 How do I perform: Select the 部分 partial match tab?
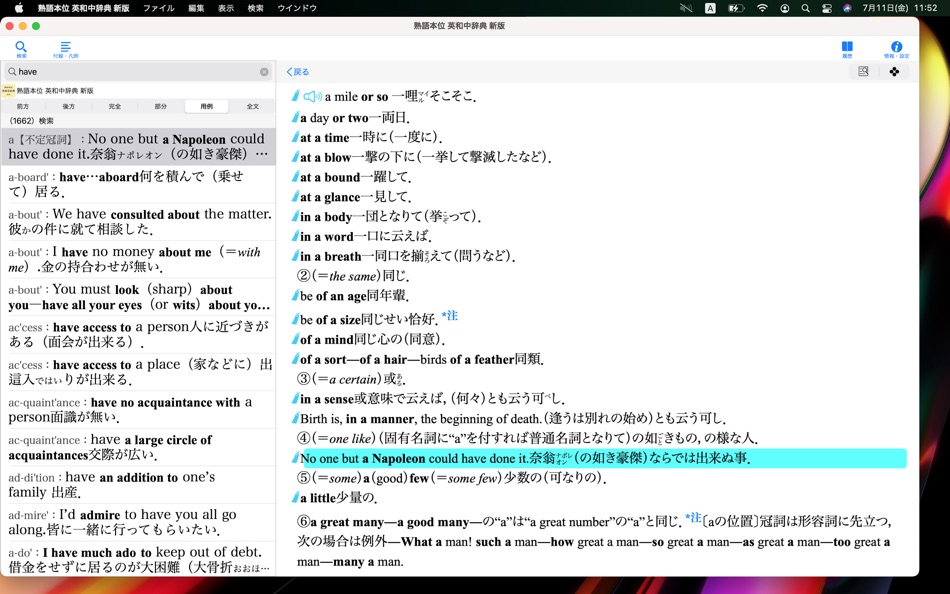coord(161,106)
